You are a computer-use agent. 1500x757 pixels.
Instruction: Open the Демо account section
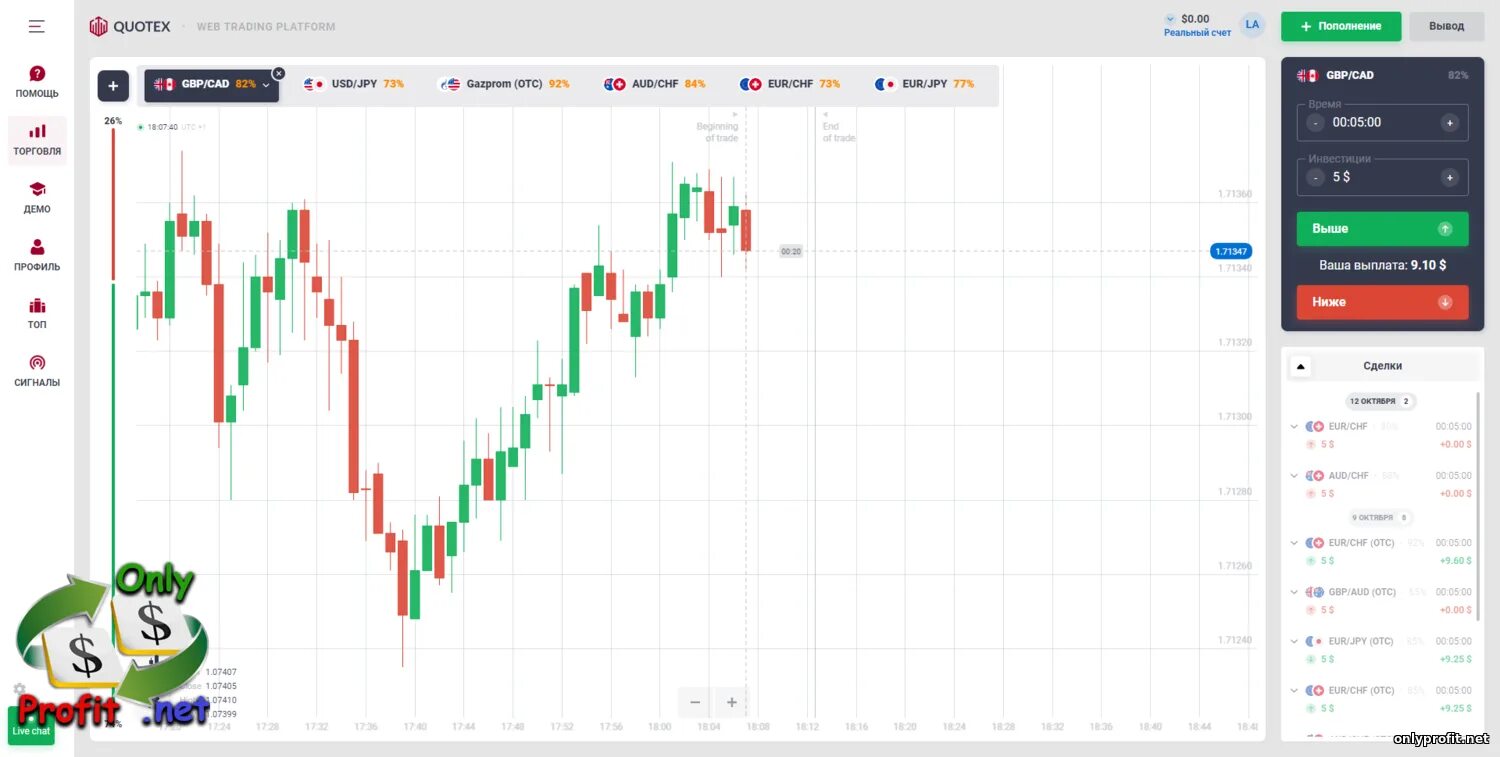(x=37, y=198)
